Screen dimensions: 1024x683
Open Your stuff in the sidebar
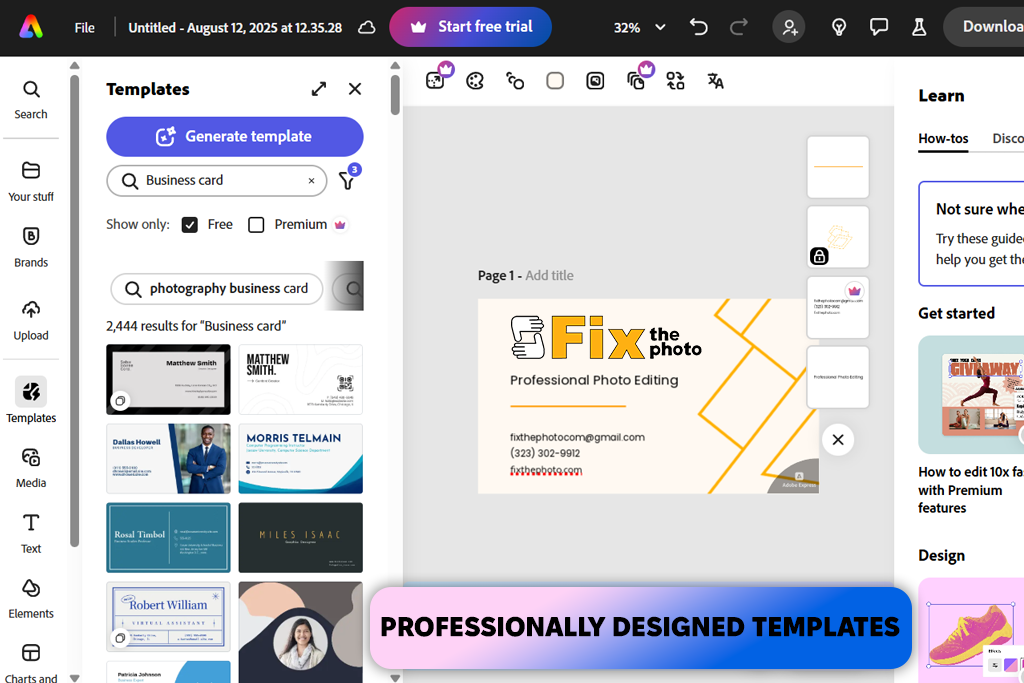tap(31, 182)
